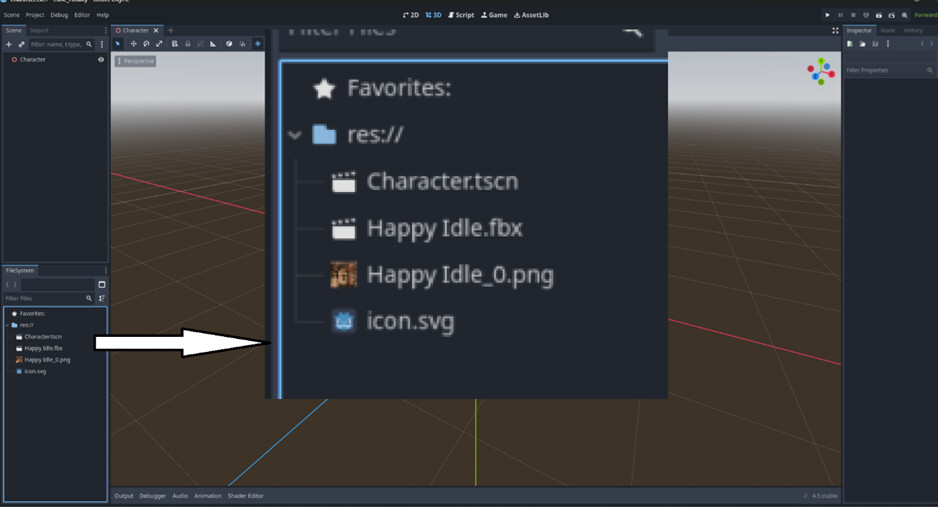Switch to the Script workspace
The height and width of the screenshot is (507, 938).
[461, 15]
